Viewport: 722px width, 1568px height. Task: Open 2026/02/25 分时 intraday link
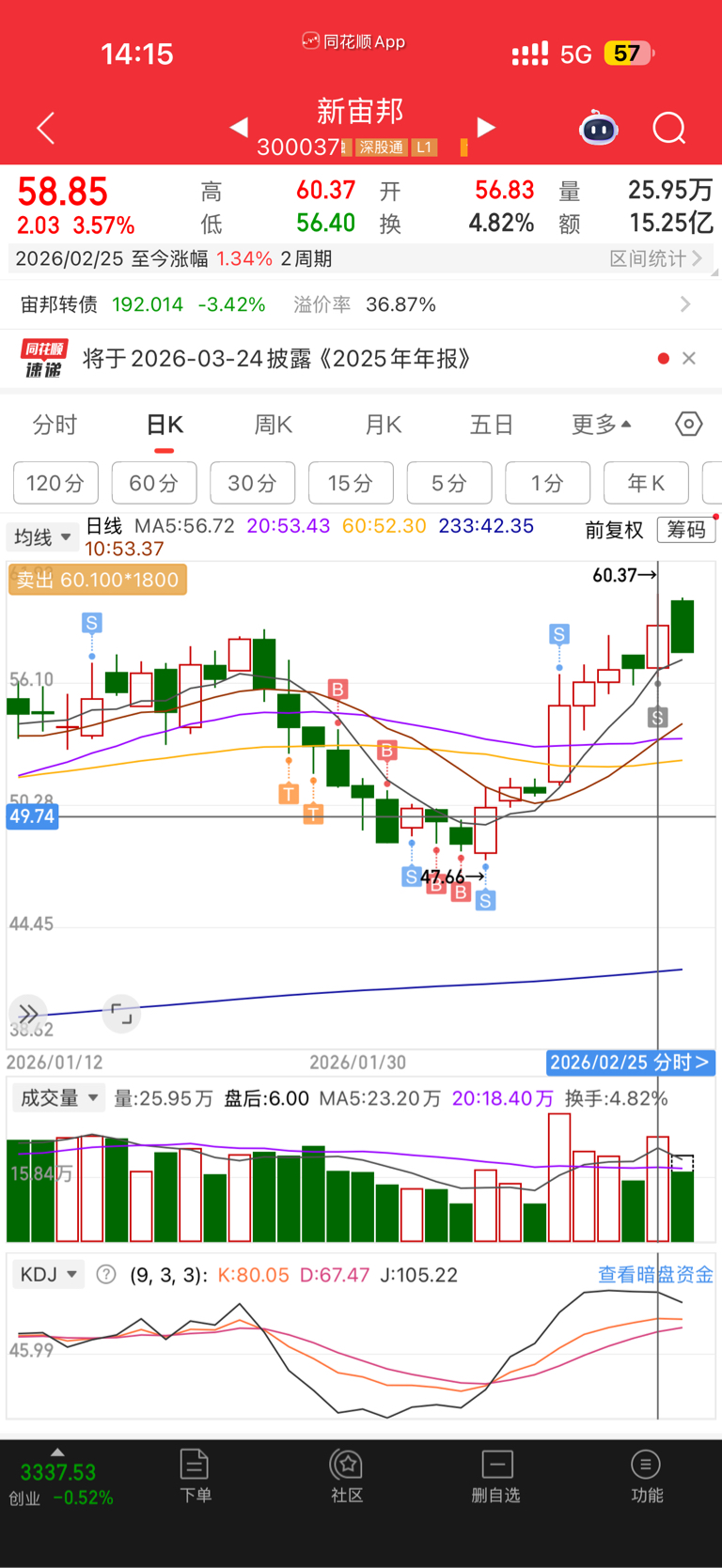pyautogui.click(x=631, y=1063)
